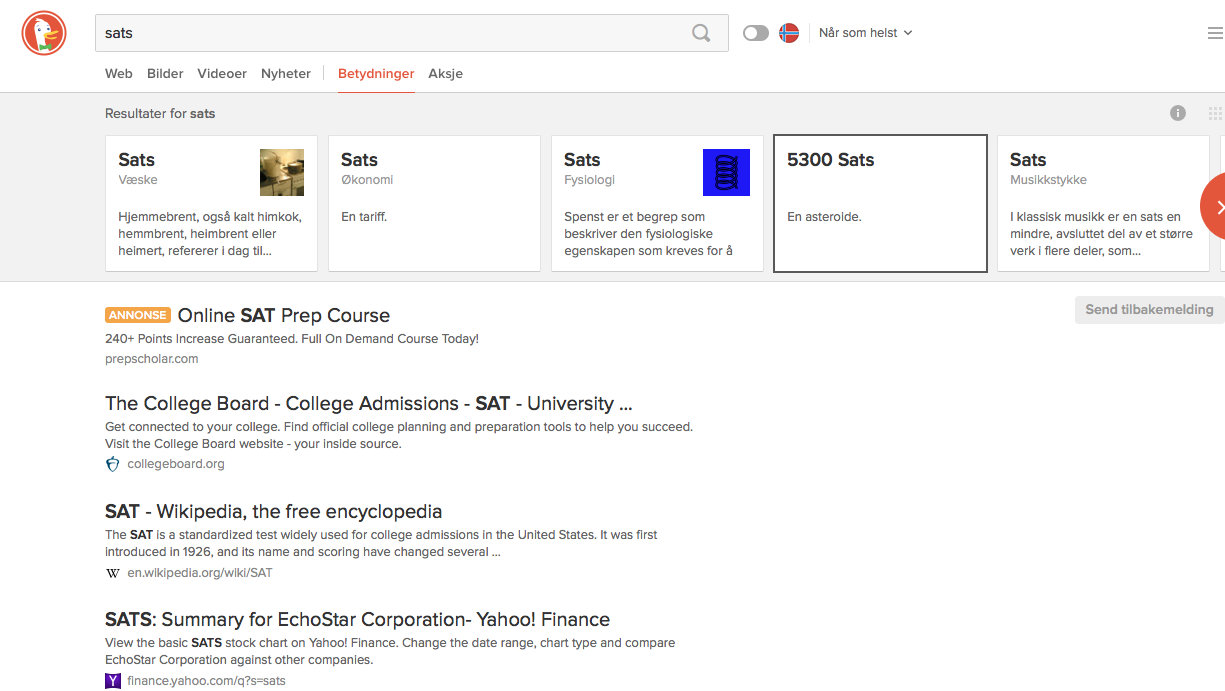The image size is (1225, 691).
Task: Submit search with the magnifier icon
Action: [702, 33]
